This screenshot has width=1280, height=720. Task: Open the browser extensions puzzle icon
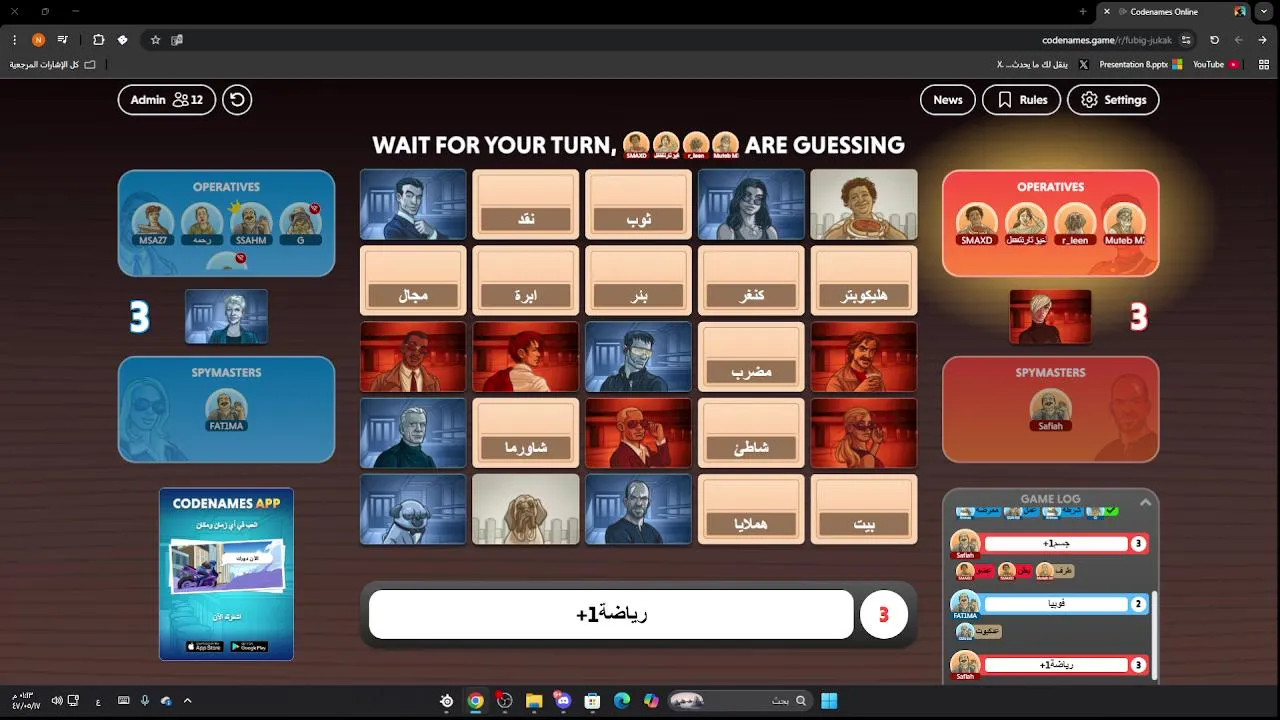tap(99, 40)
